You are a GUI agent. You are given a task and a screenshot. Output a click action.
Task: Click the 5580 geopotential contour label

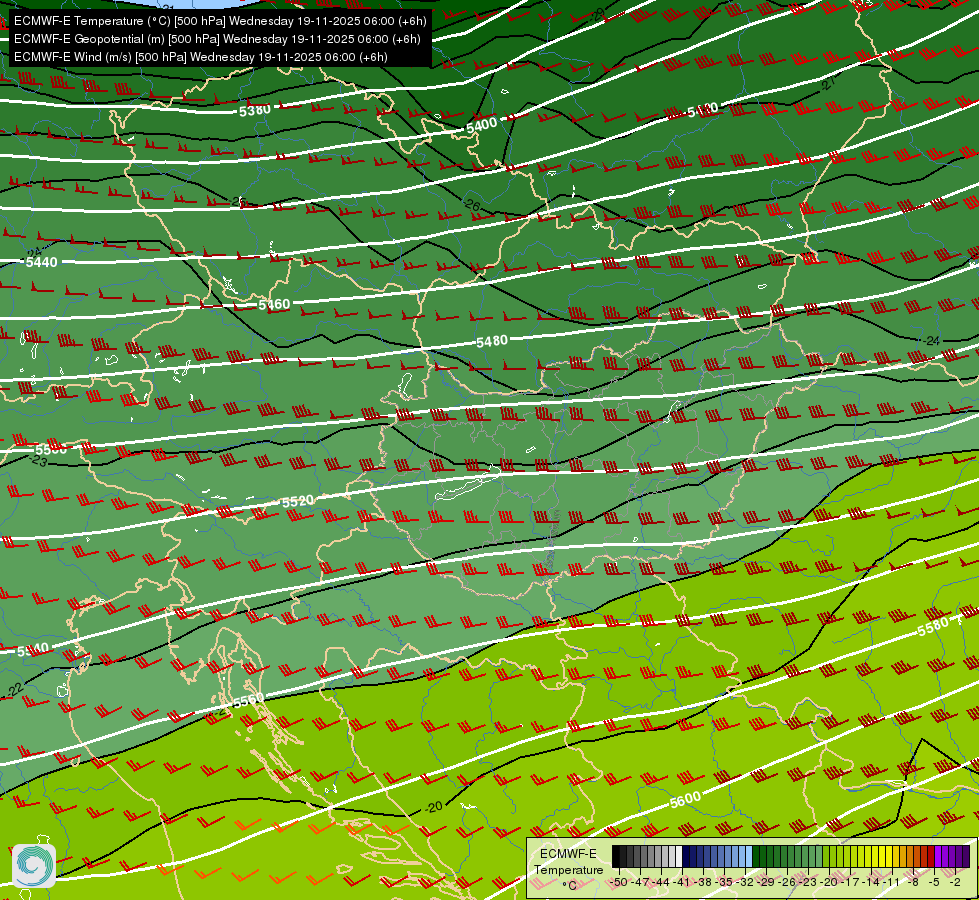coord(933,628)
